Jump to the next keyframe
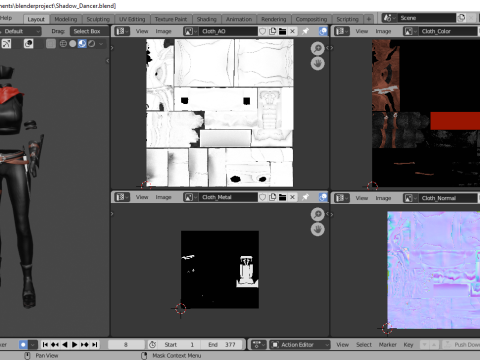Screen dimensions: 480x360 pyautogui.click(x=85, y=344)
